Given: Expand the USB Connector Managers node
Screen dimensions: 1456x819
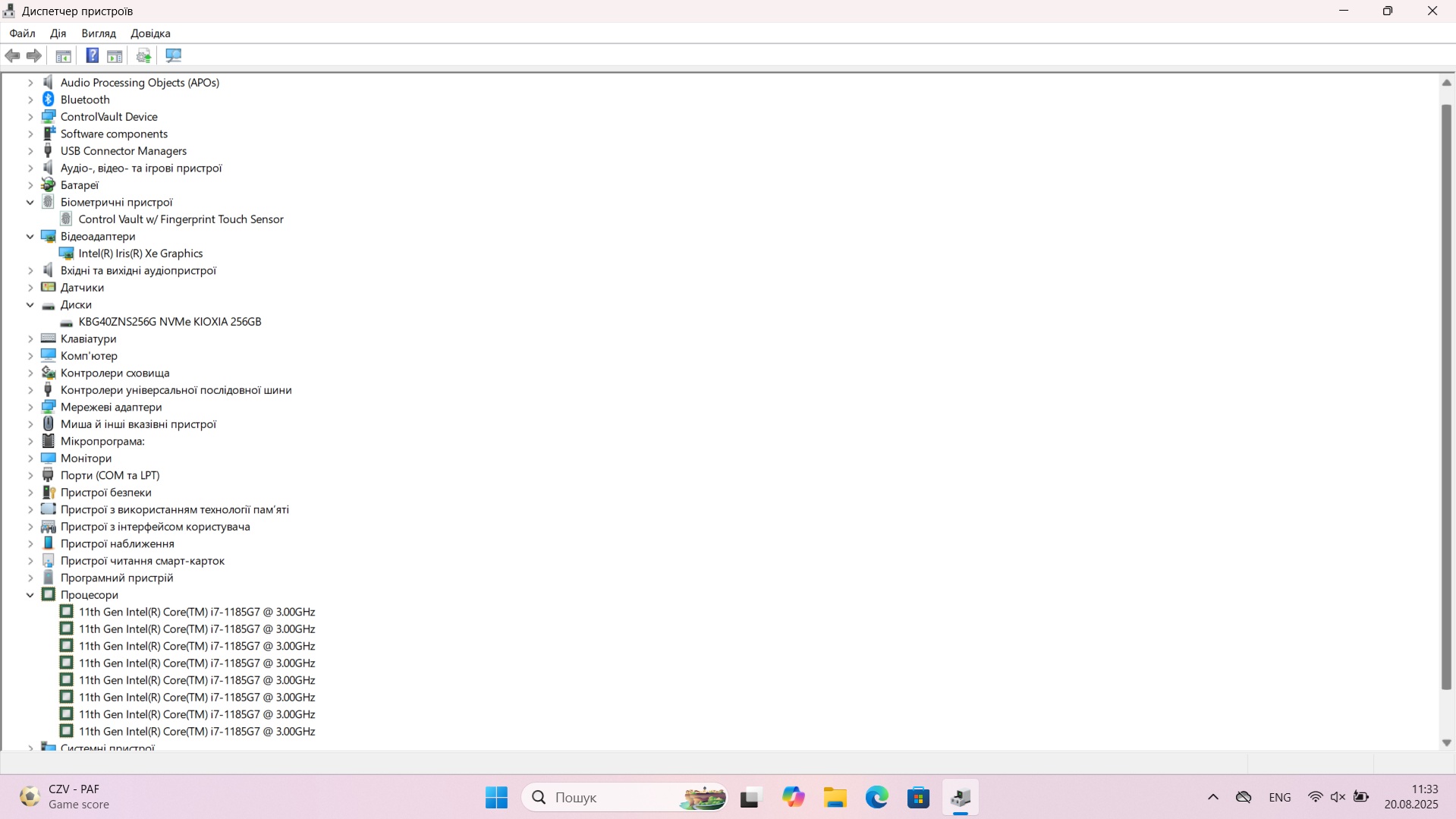Looking at the screenshot, I should [x=30, y=151].
